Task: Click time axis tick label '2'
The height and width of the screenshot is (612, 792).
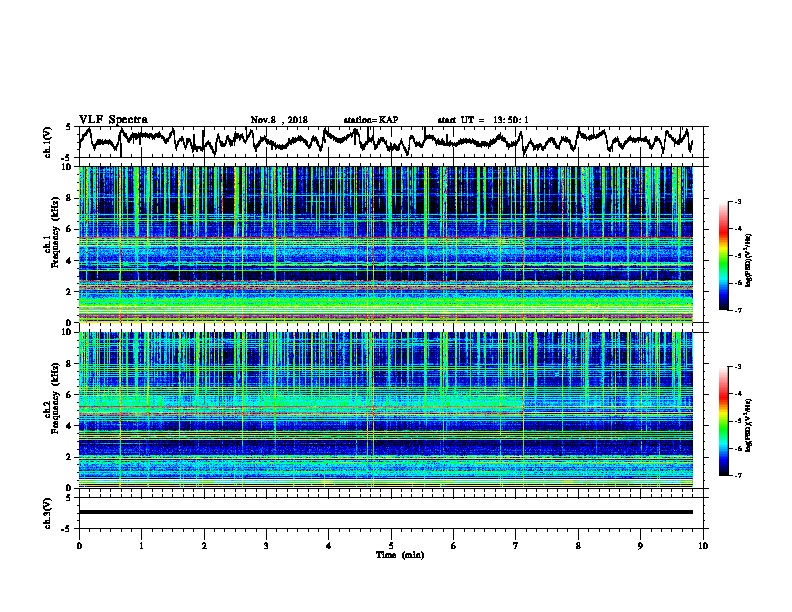Action: pos(204,546)
